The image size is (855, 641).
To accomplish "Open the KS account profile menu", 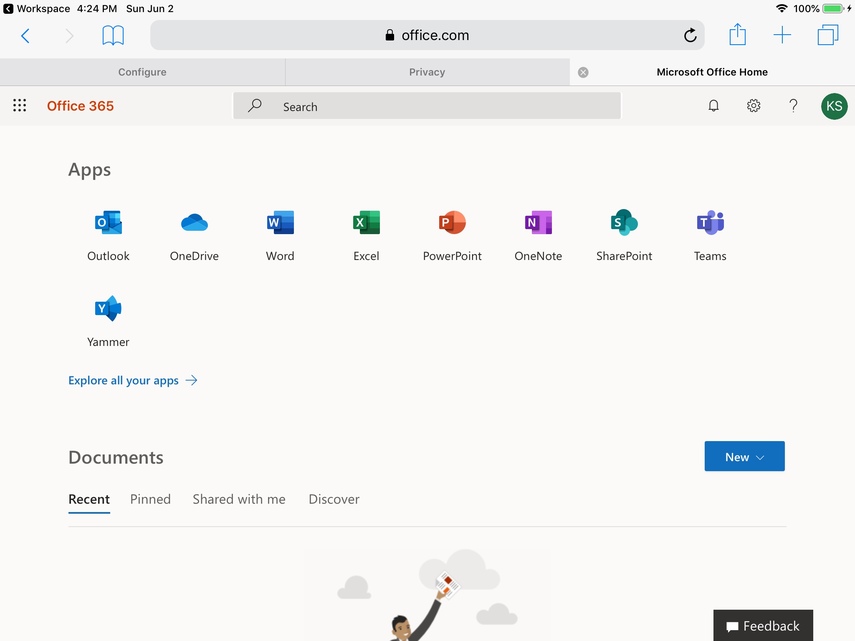I will (833, 106).
